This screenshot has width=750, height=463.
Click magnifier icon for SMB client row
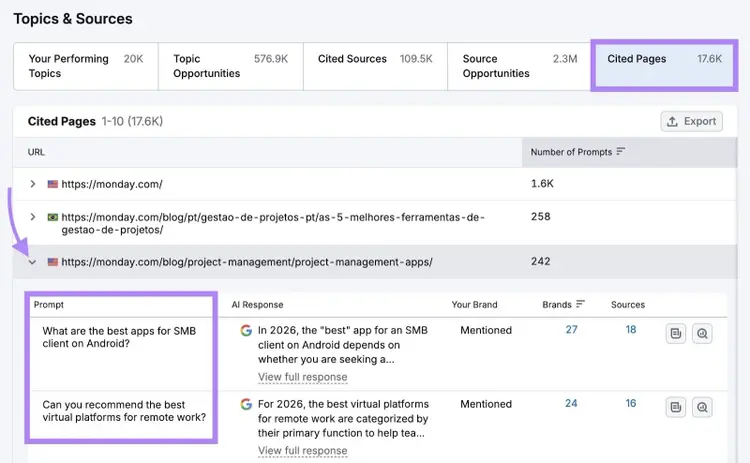[x=702, y=333]
